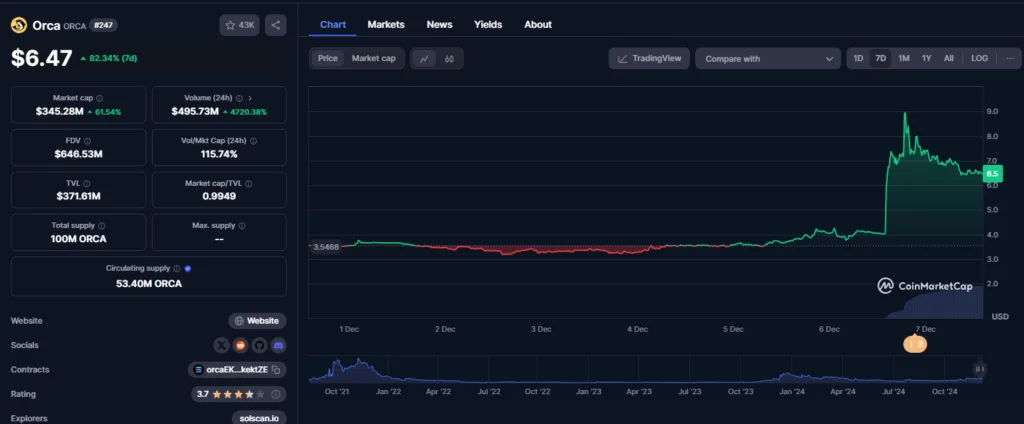Open the Reddit social link

tap(241, 345)
